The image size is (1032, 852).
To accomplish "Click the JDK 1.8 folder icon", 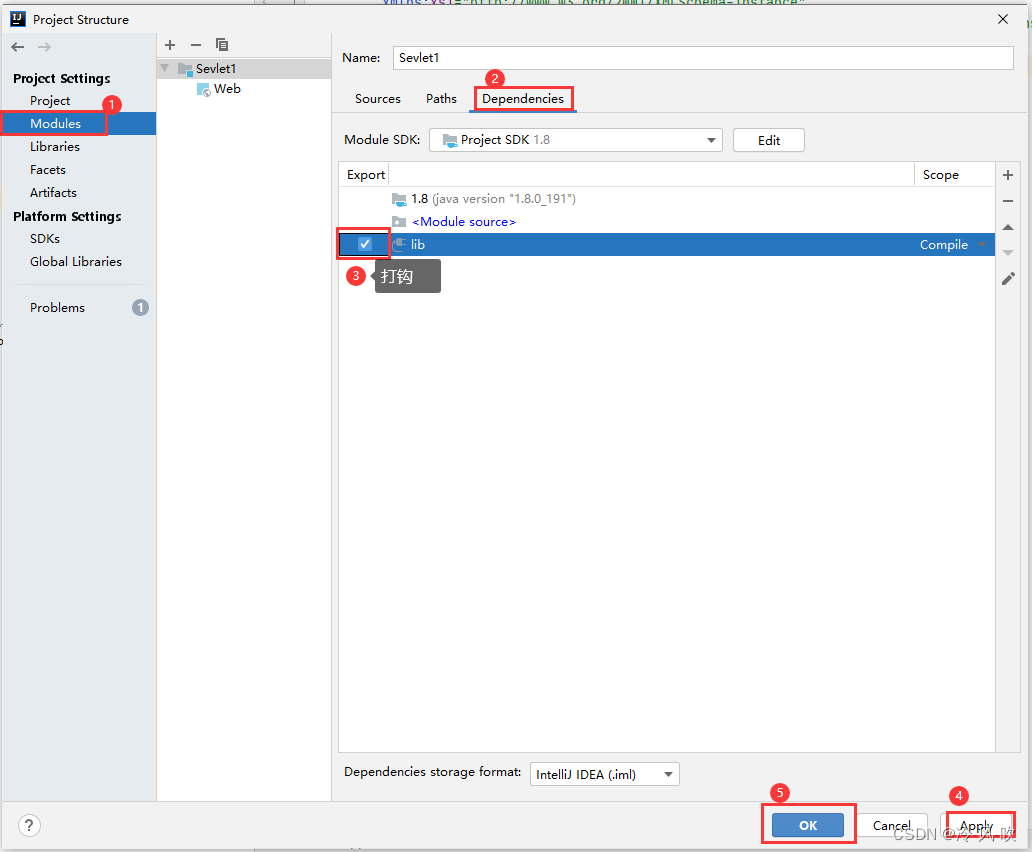I will 399,199.
